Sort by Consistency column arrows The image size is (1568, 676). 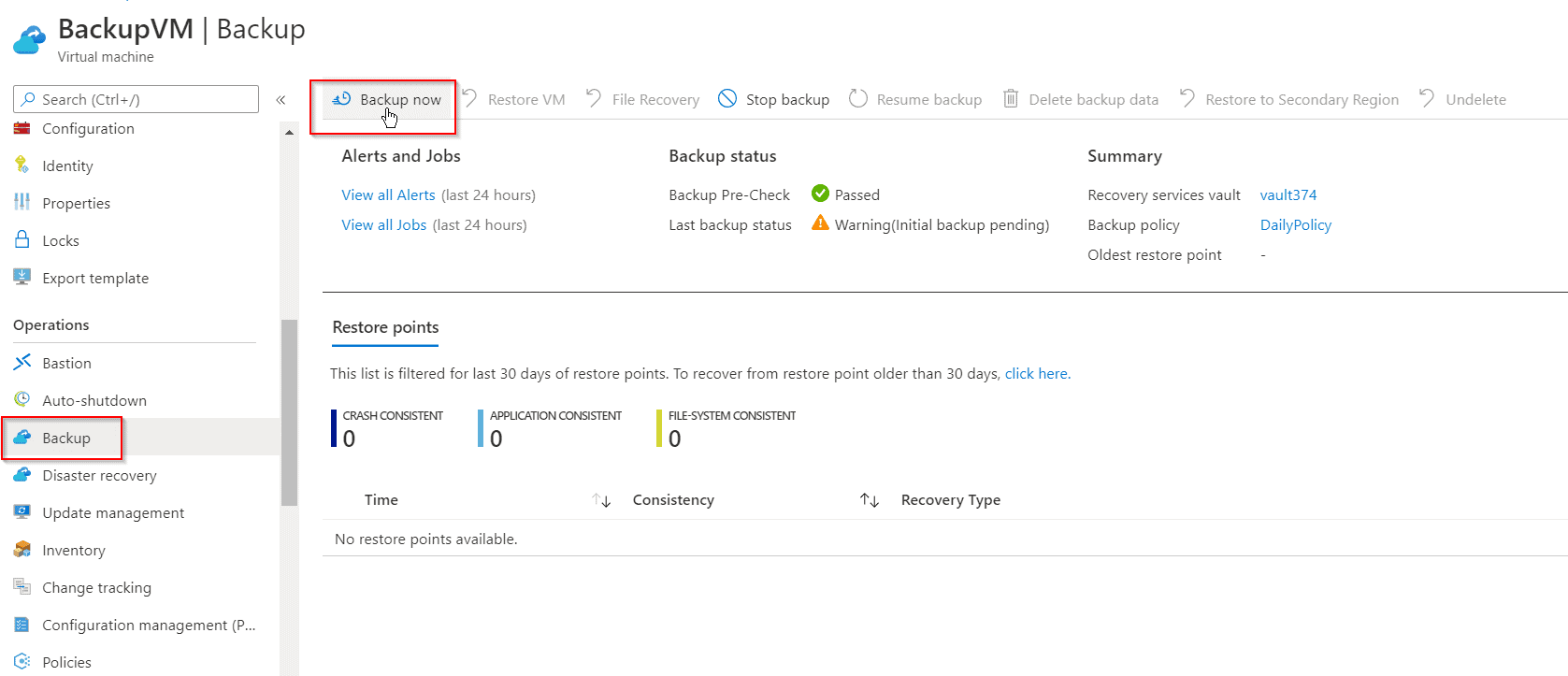point(870,500)
